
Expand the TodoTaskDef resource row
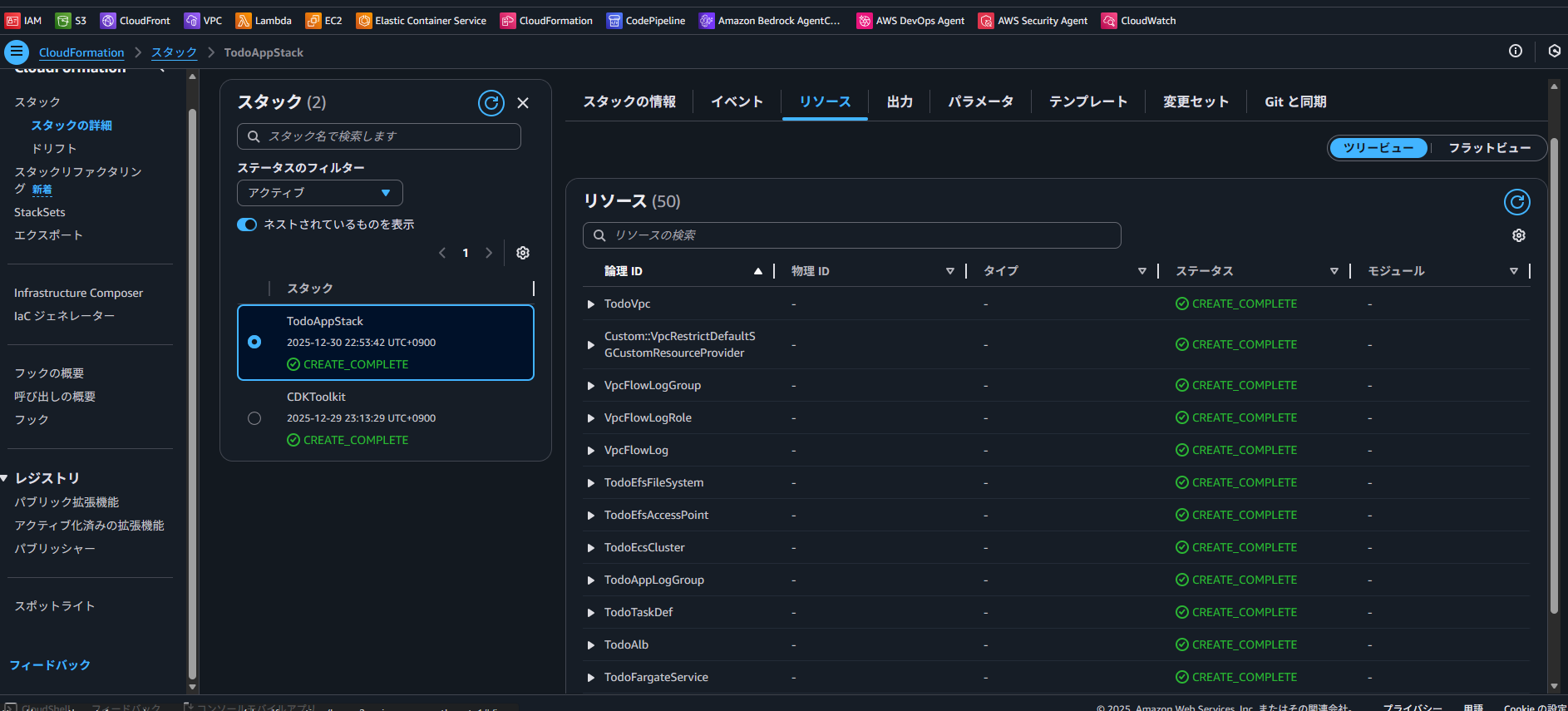pyautogui.click(x=591, y=613)
